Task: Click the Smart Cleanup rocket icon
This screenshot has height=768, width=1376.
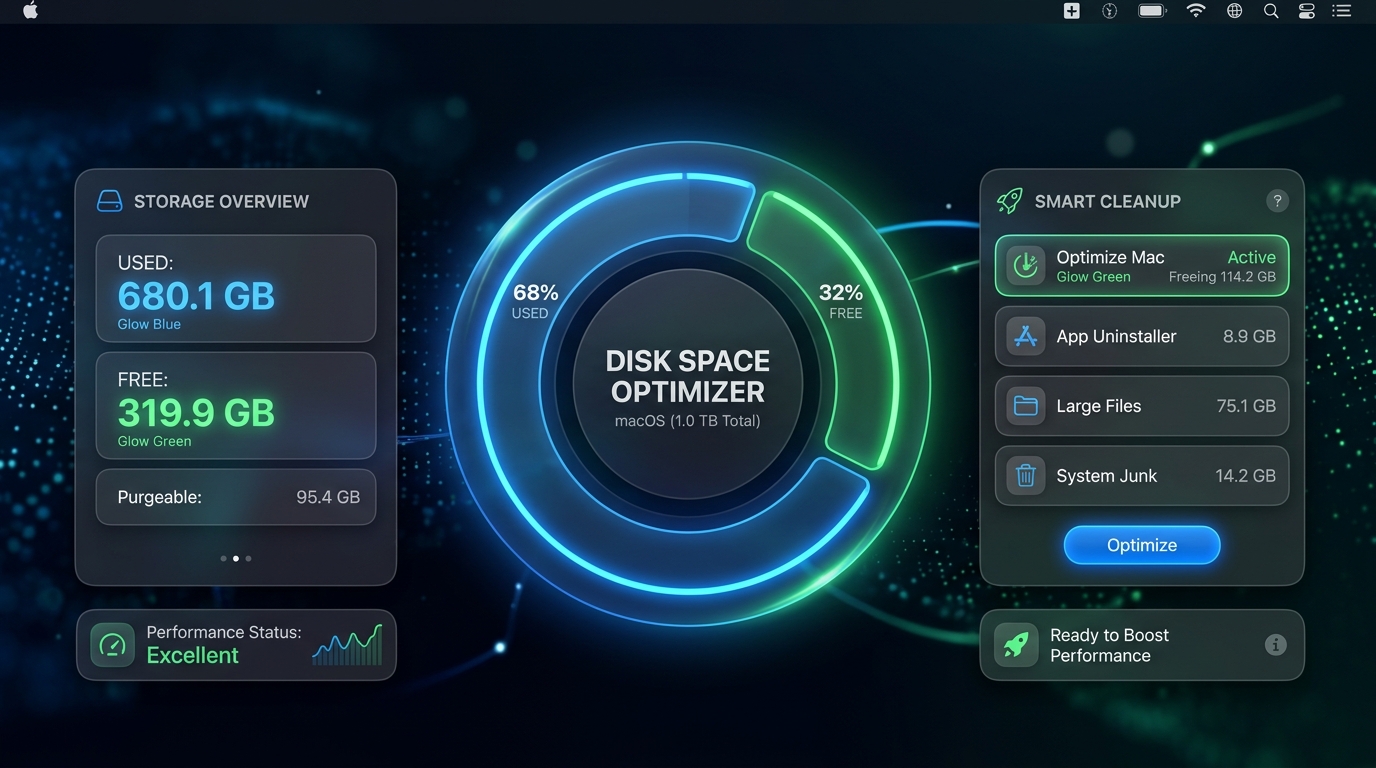Action: pos(1010,201)
